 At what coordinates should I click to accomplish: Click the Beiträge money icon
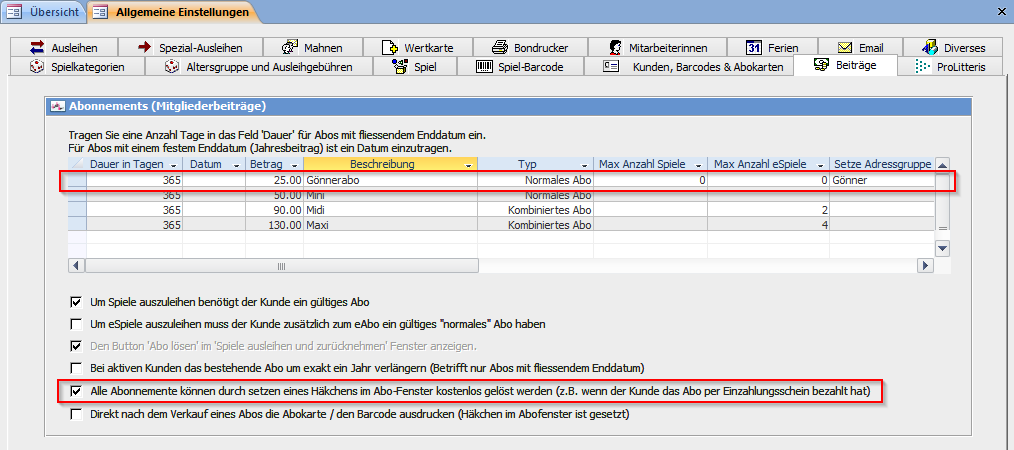[821, 65]
